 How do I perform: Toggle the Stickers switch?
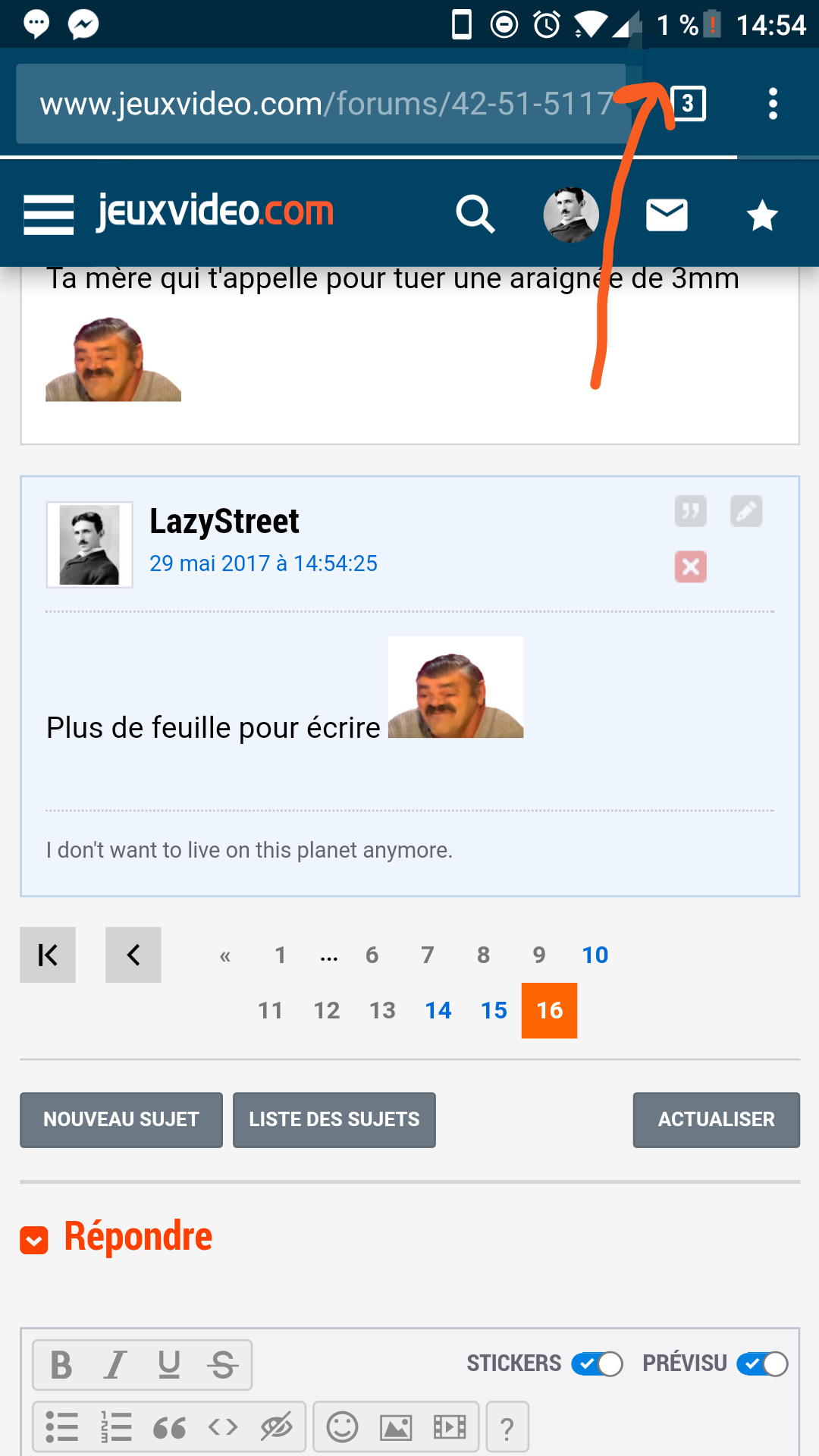point(597,1363)
